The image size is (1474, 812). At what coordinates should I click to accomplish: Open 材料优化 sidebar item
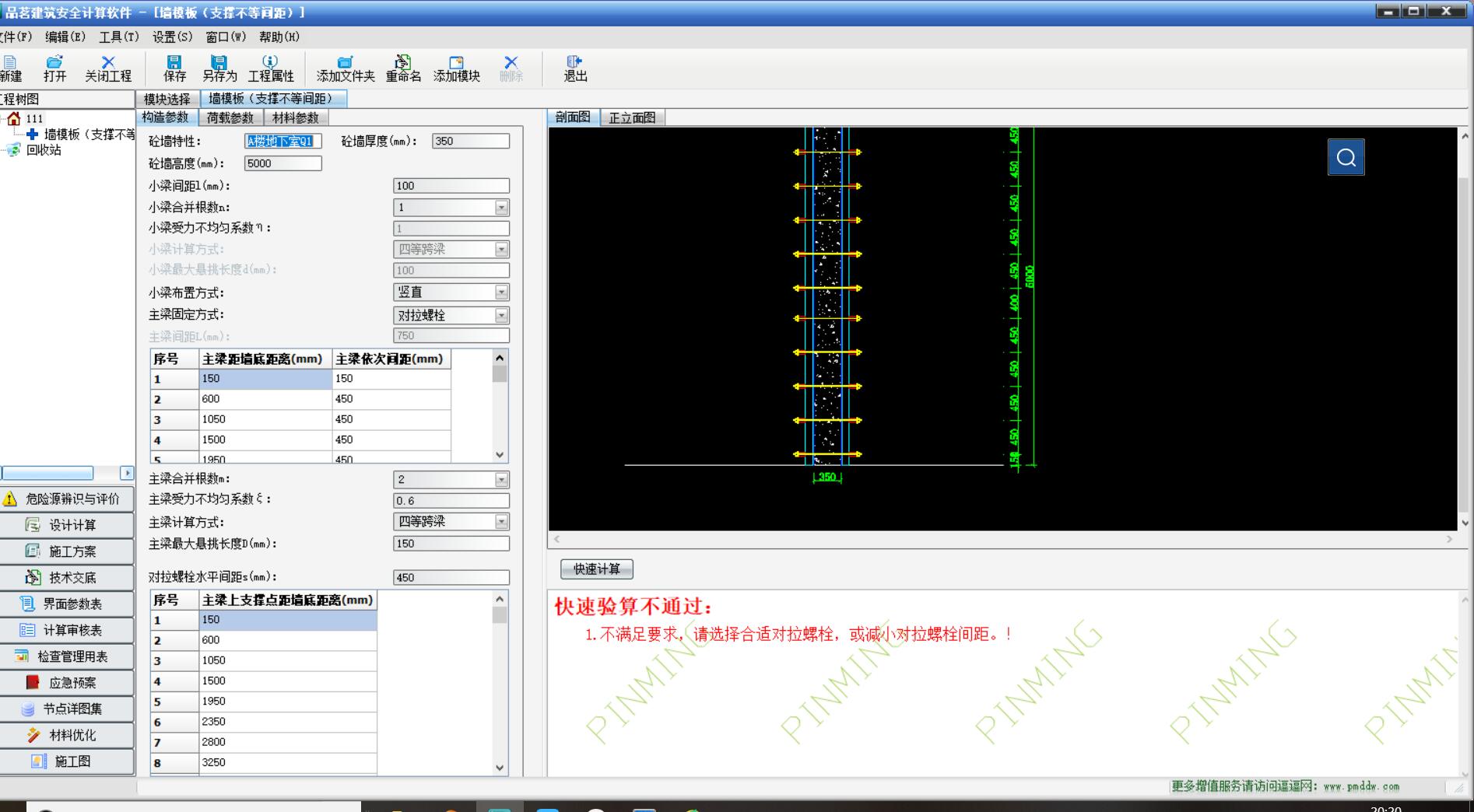pos(67,735)
